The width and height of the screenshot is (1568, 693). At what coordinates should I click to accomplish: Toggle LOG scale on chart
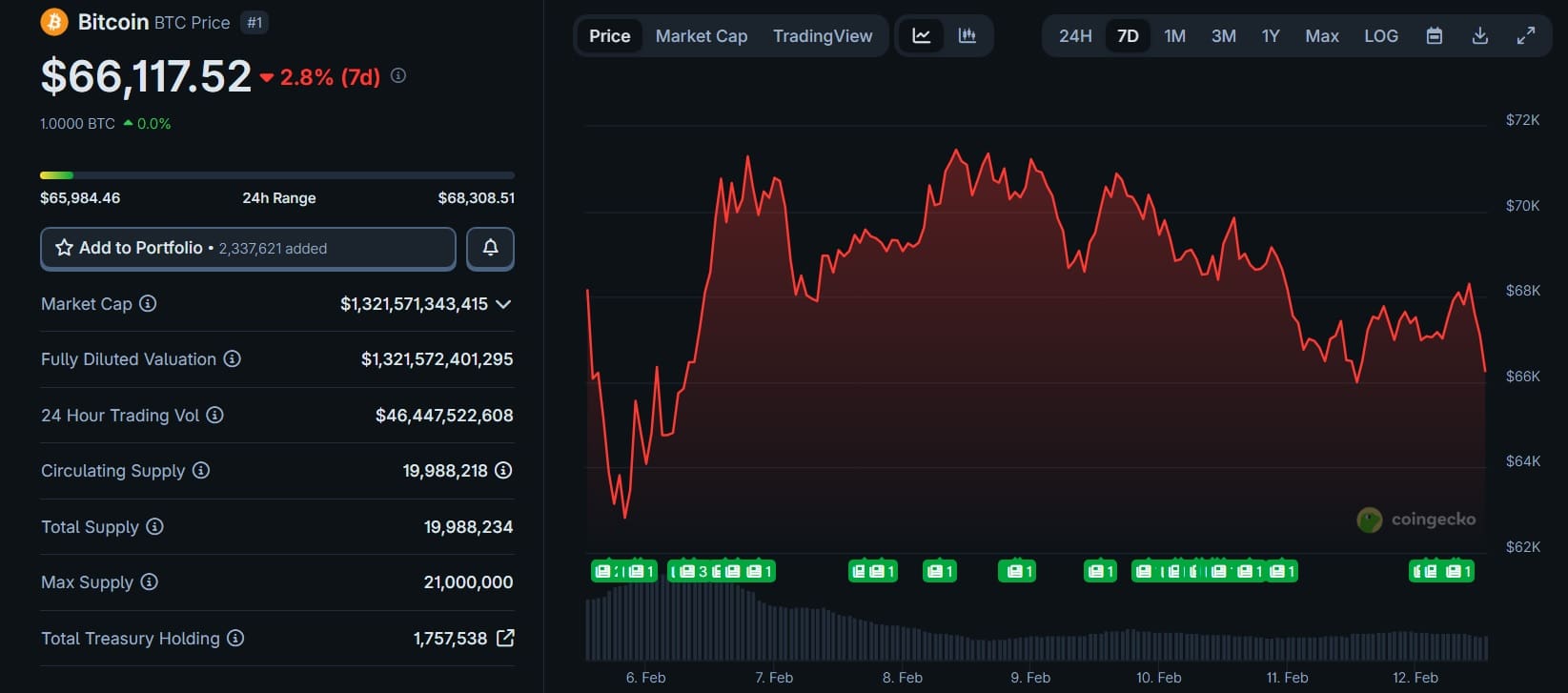coord(1380,36)
